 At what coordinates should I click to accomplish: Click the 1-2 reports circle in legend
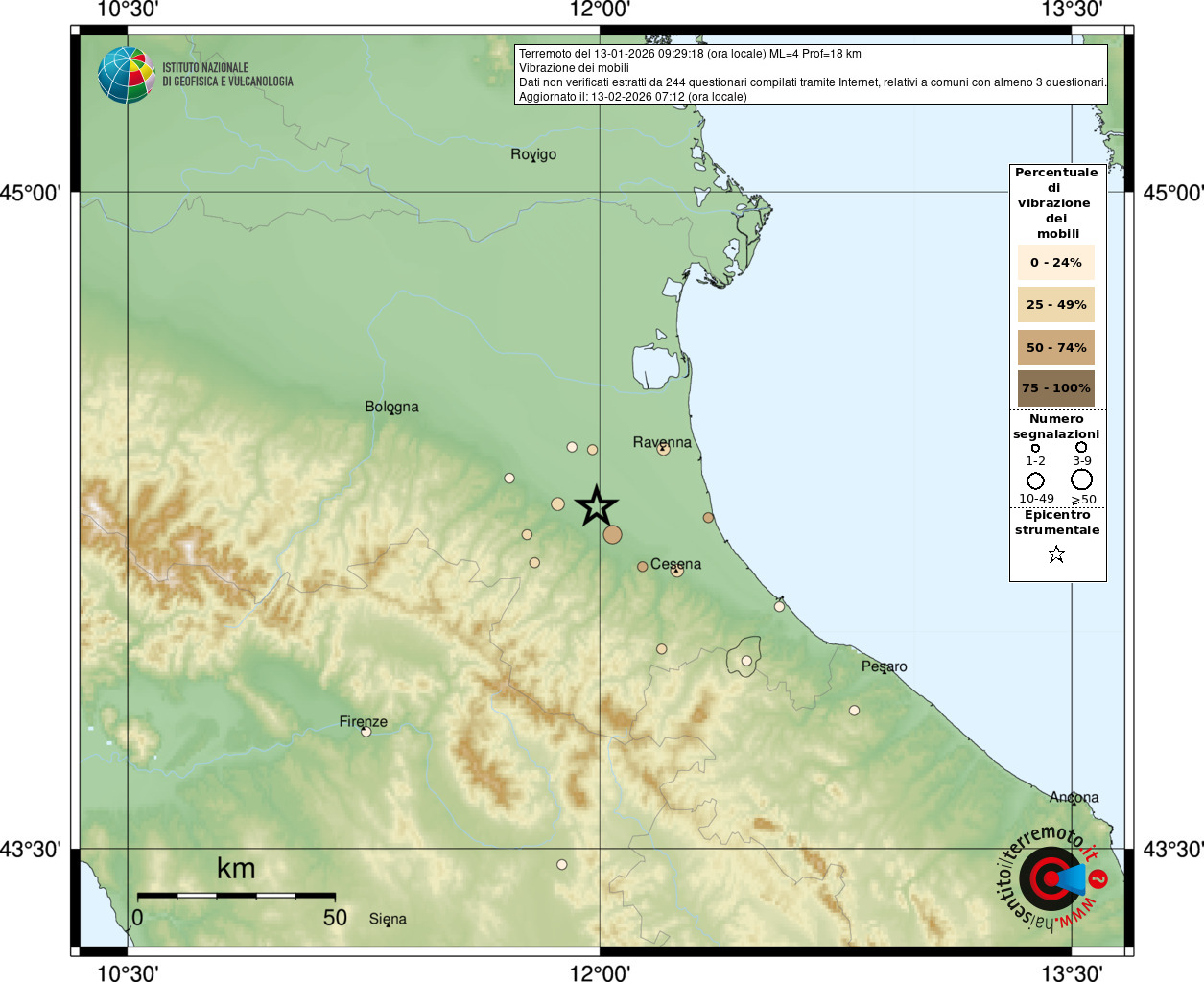coord(1035,448)
